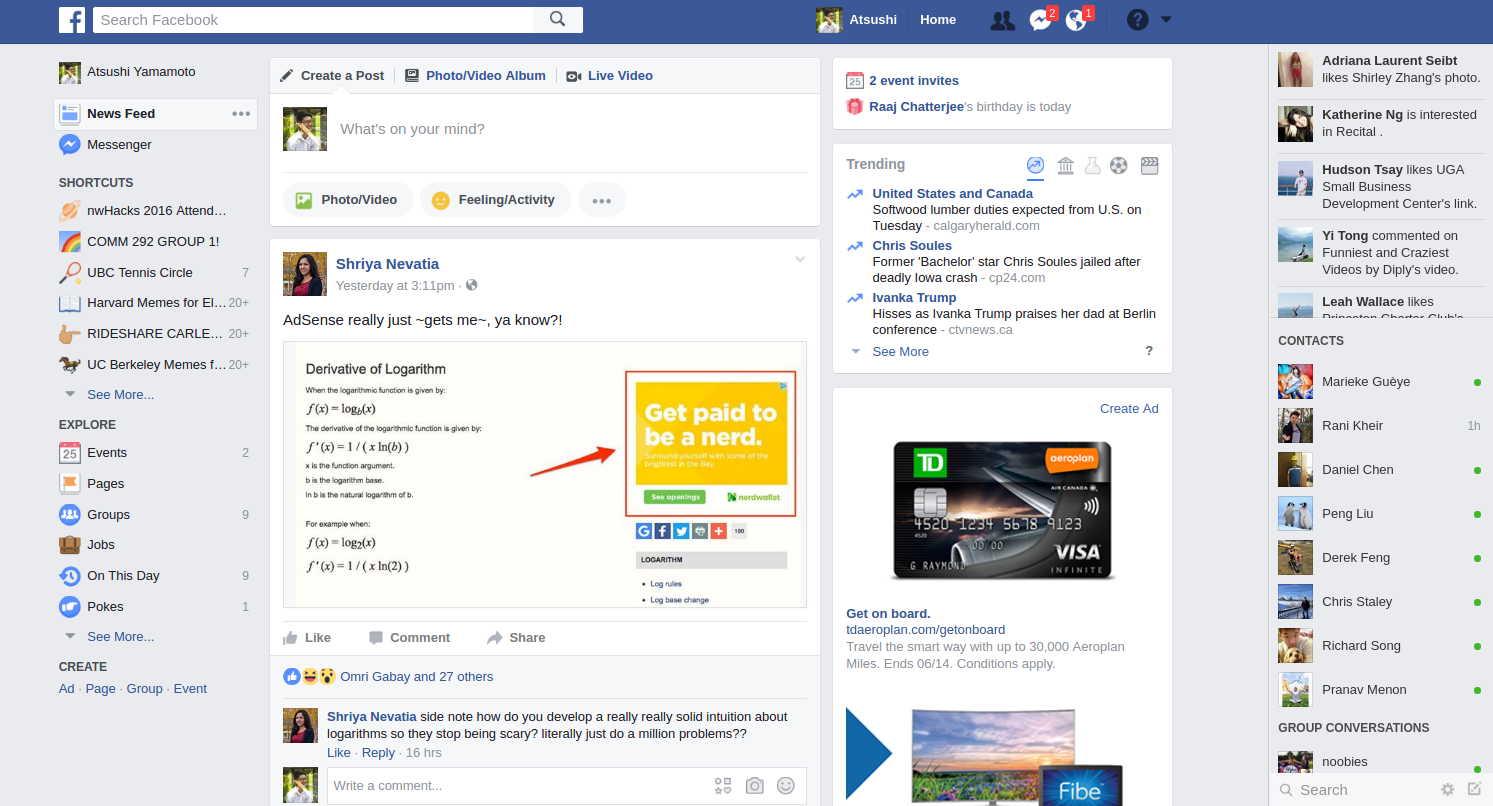Click Home in the top bar

[938, 20]
